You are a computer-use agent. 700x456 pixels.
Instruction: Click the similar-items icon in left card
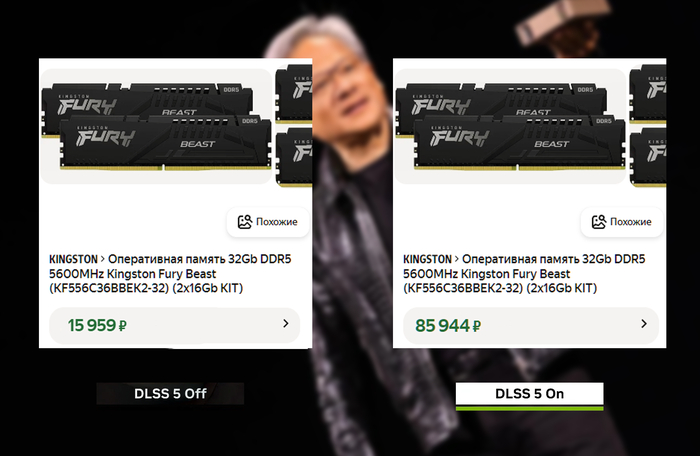(x=245, y=222)
